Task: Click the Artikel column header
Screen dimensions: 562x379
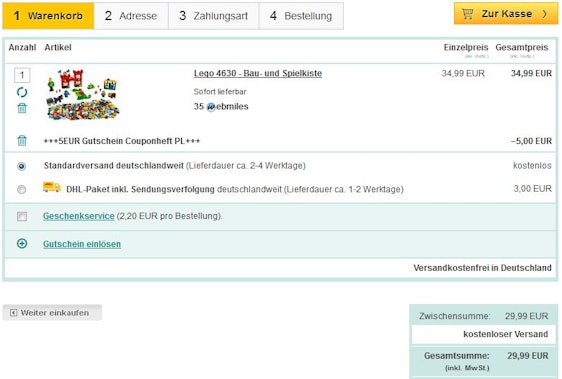Action: tap(58, 47)
